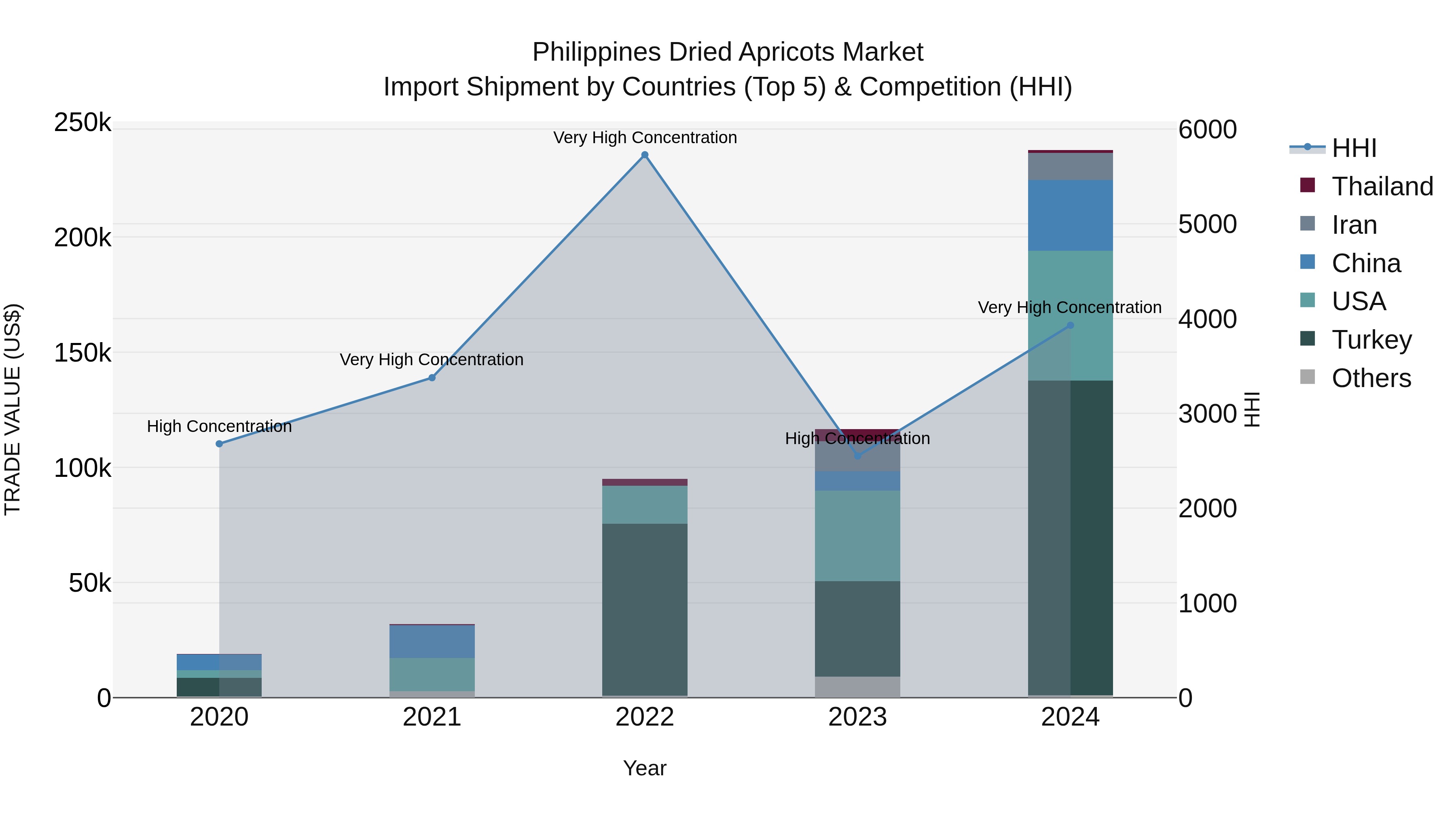Click the China segment of the 2024 bar
This screenshot has width=1456, height=819.
[1070, 215]
